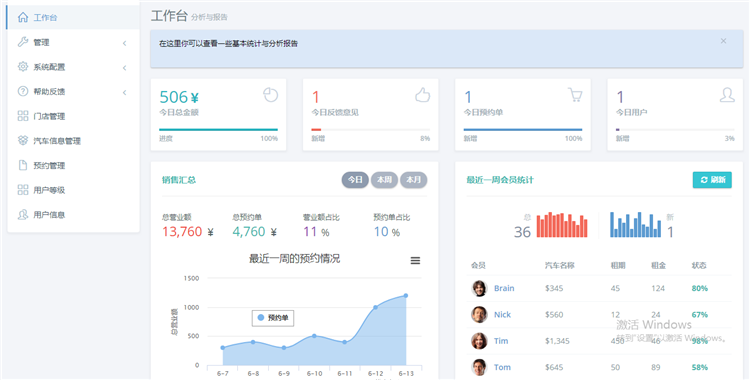The width and height of the screenshot is (750, 380).
Task: Click the shopping cart icon in 今日预约单 card
Action: (575, 95)
